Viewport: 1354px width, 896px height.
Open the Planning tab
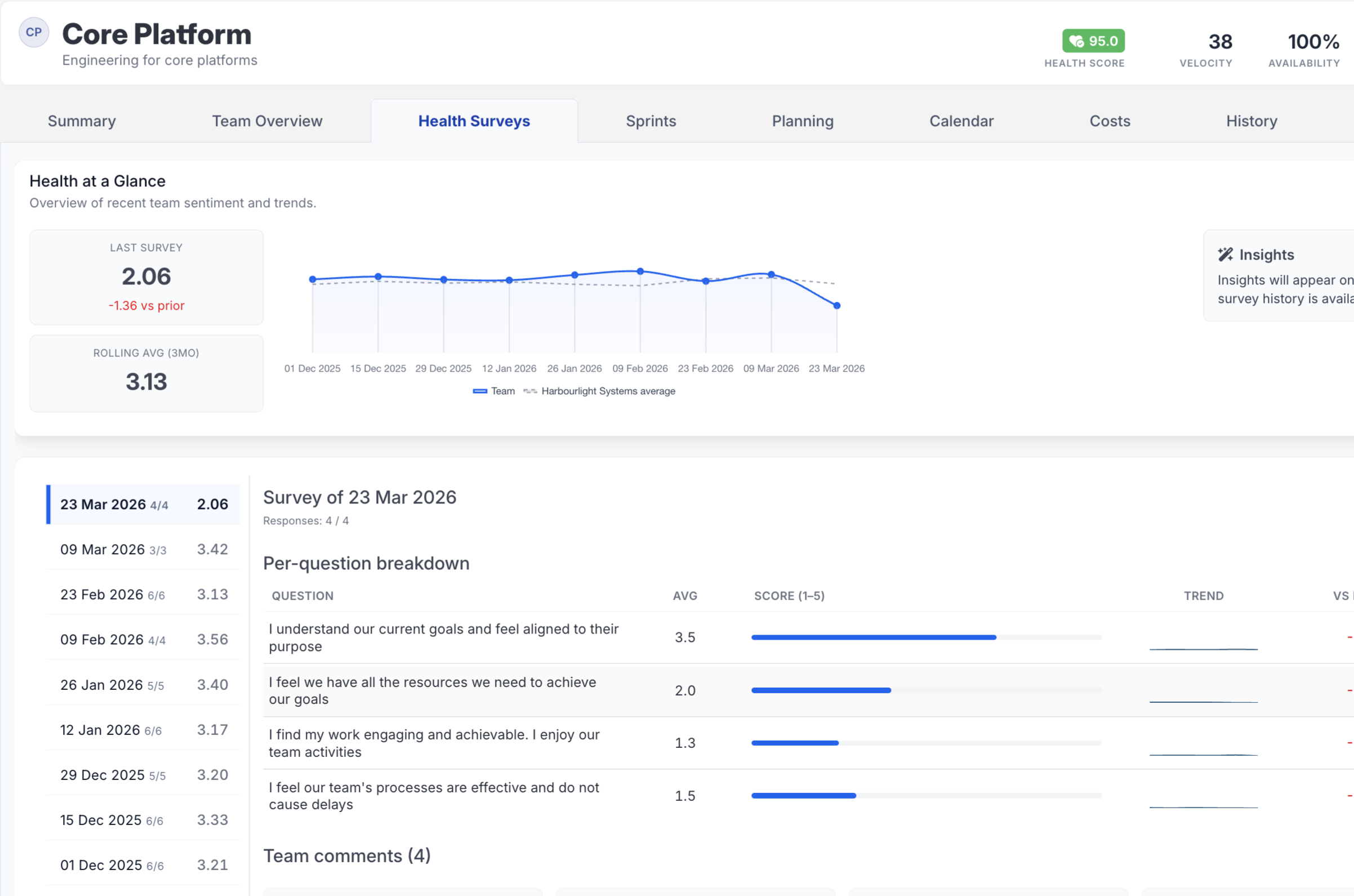pyautogui.click(x=802, y=121)
